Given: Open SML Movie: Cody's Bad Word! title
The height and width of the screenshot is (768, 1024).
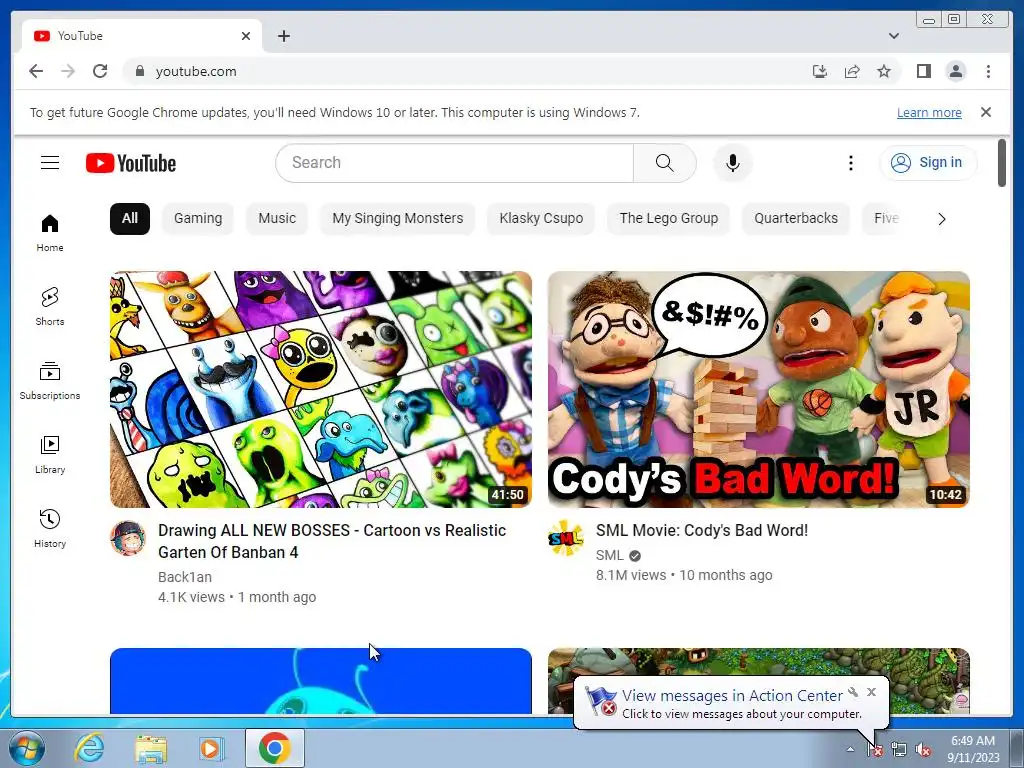Looking at the screenshot, I should point(701,530).
